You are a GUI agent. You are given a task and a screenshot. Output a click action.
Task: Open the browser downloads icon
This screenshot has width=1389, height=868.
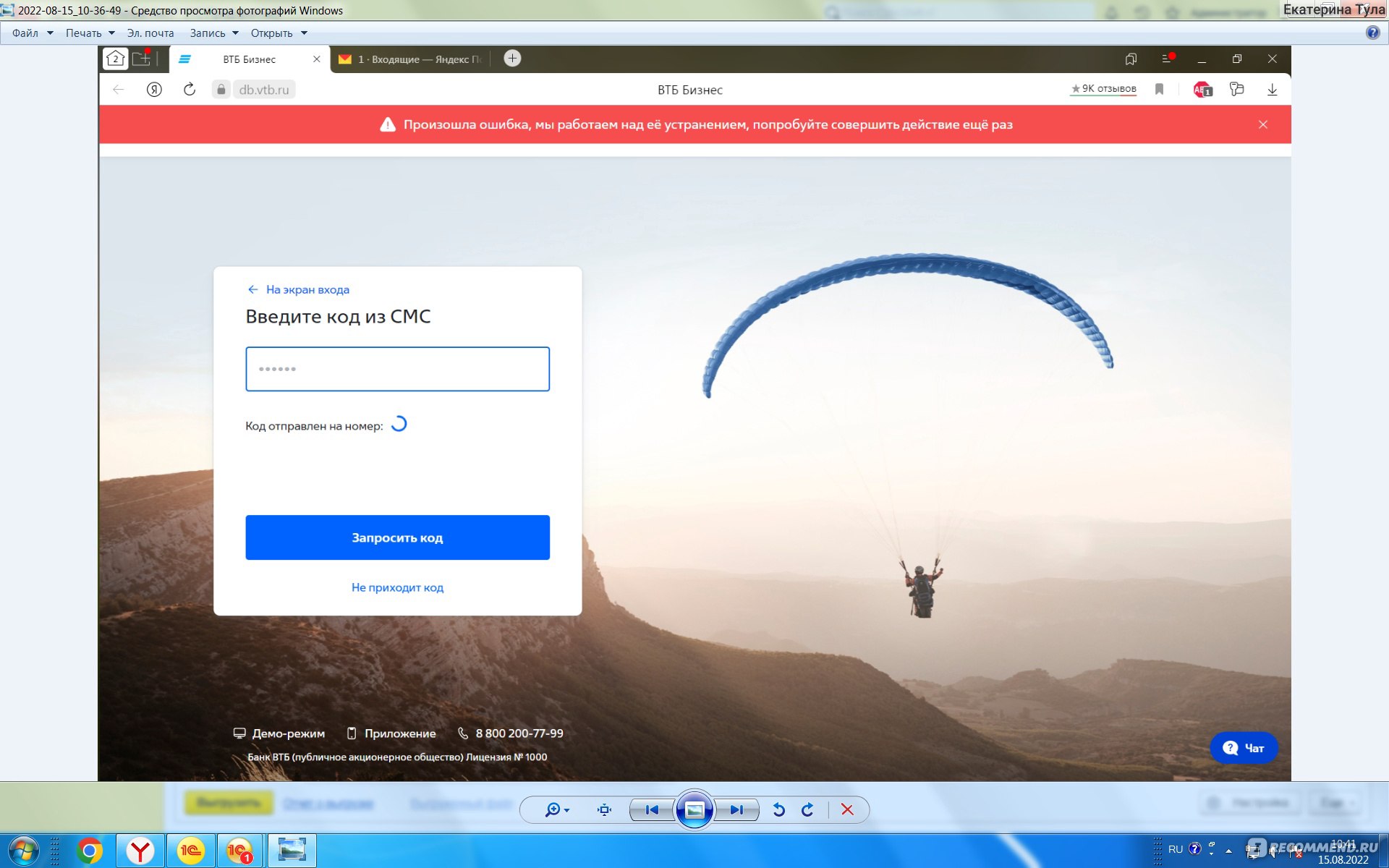tap(1273, 90)
